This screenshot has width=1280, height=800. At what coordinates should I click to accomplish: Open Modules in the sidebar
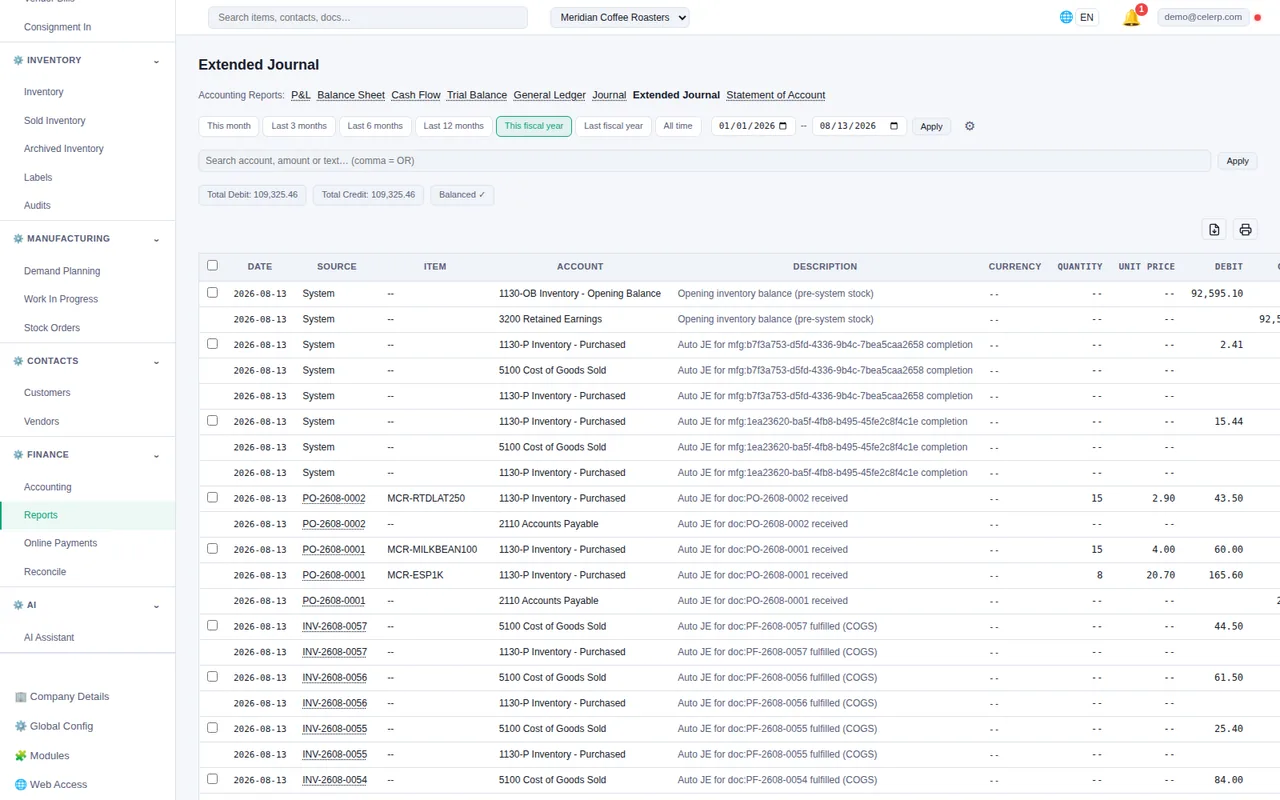coord(42,756)
